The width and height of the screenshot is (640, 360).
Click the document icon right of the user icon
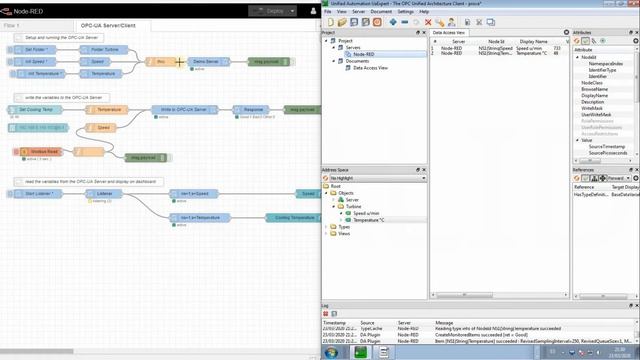coord(467,22)
